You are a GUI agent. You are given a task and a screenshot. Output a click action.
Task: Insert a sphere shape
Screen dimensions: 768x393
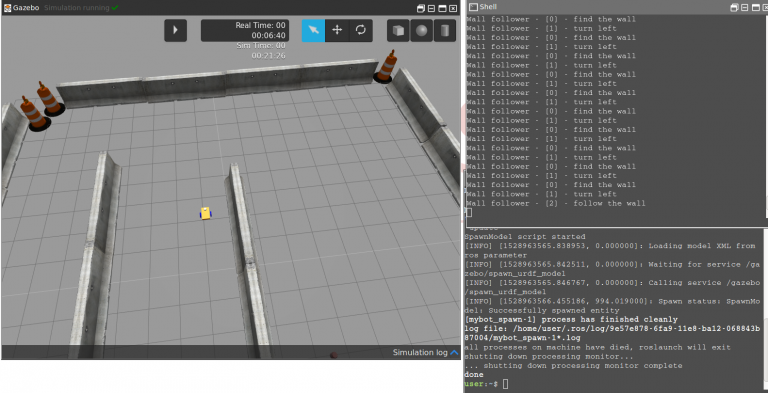(x=422, y=31)
